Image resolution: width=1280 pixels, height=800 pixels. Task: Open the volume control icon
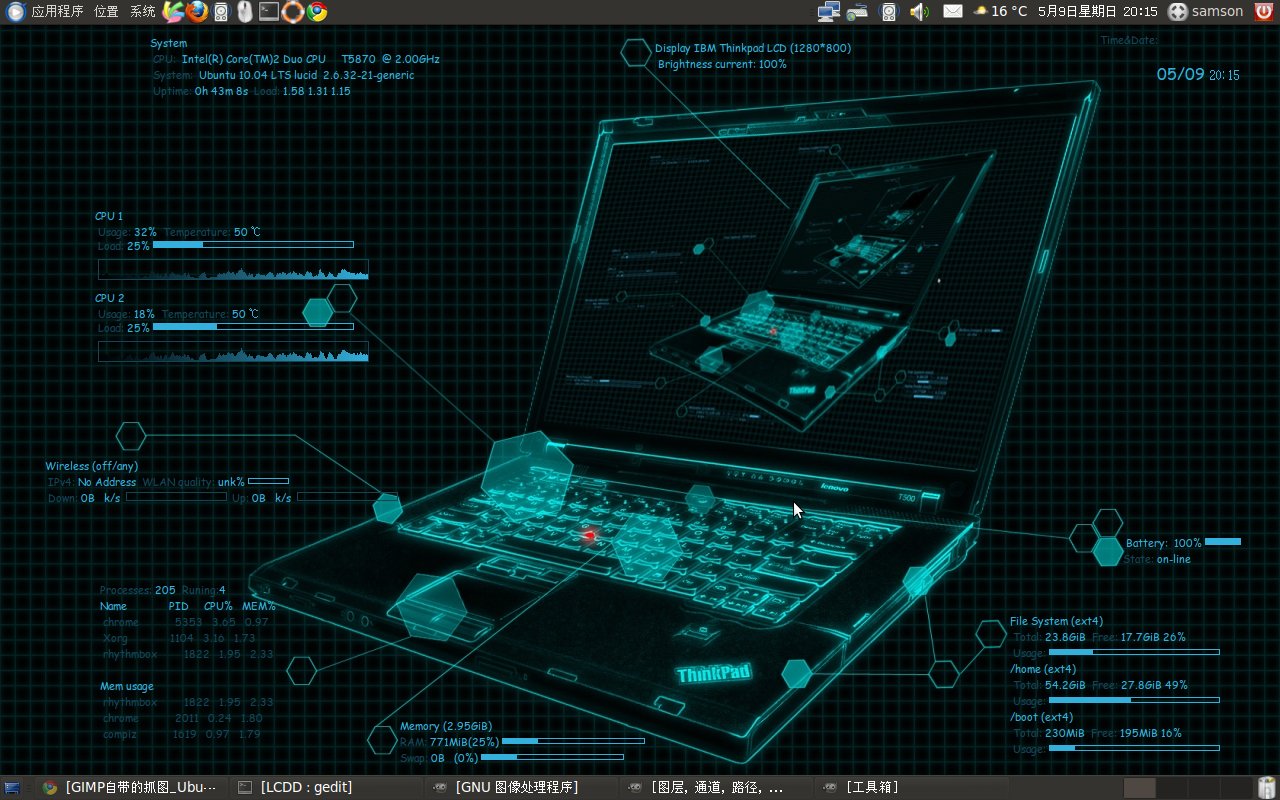tap(919, 12)
